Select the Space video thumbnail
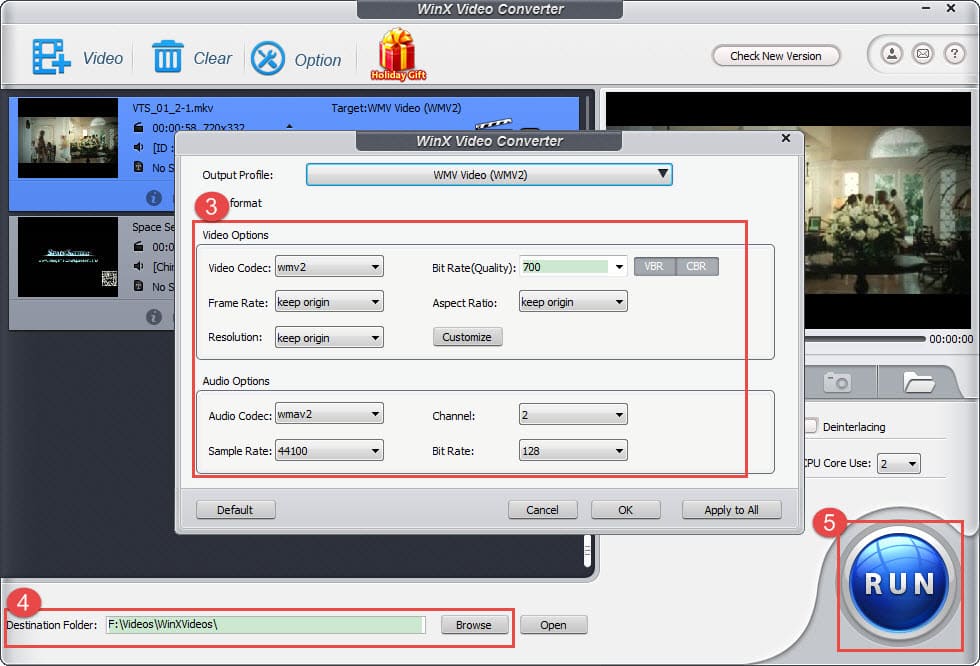 click(x=68, y=257)
